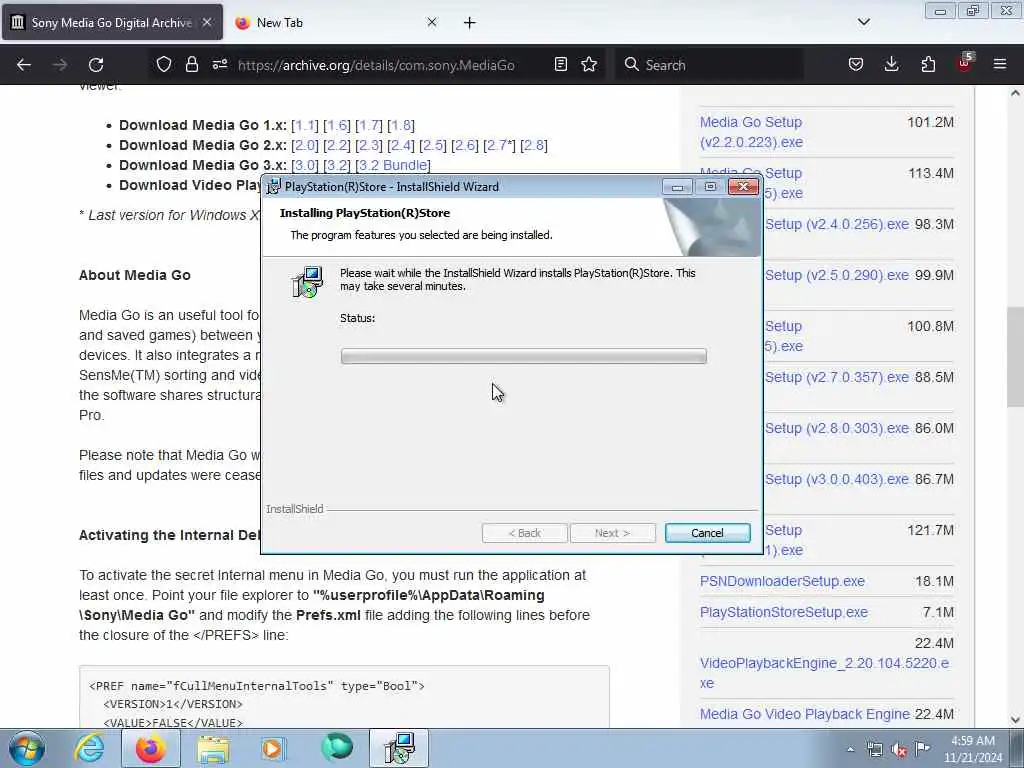Expand the list all tabs chevron
Image resolution: width=1024 pixels, height=768 pixels.
(863, 22)
